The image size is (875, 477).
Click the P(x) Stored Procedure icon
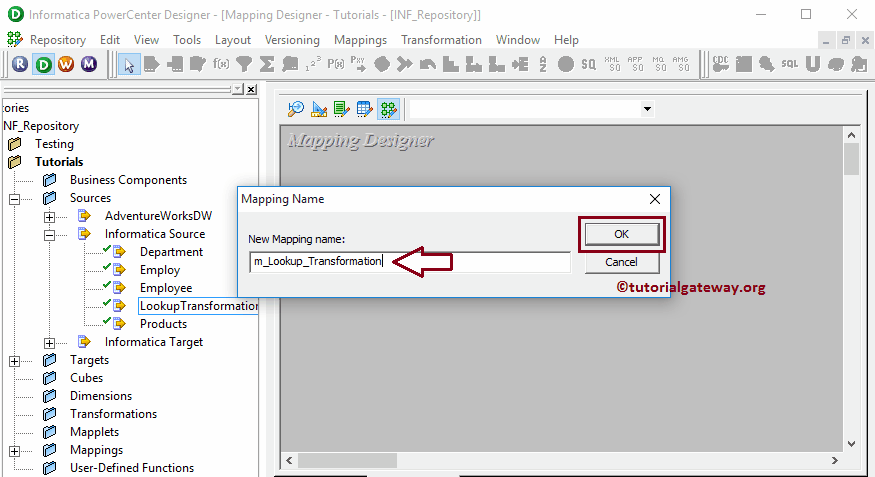click(335, 64)
